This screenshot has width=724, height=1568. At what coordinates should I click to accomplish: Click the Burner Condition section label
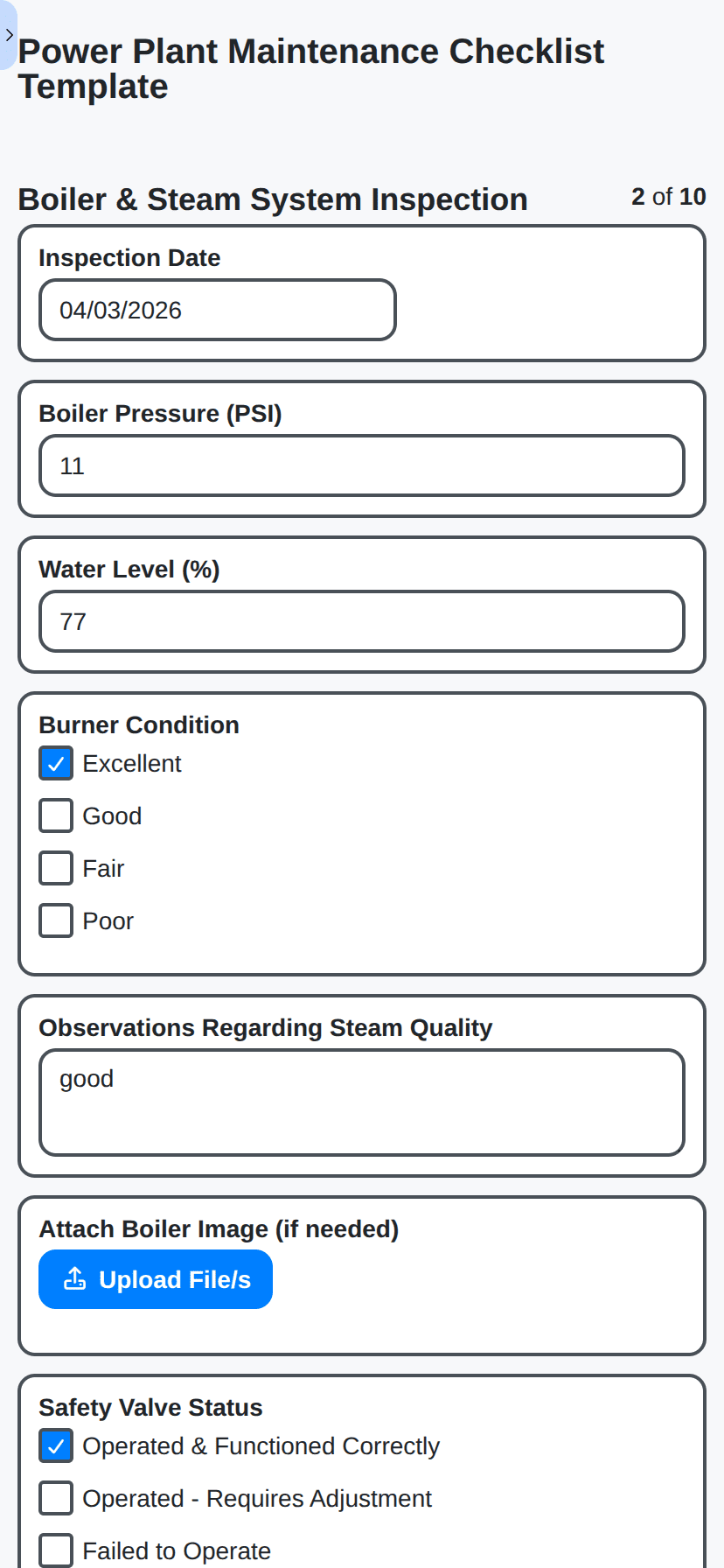[138, 724]
